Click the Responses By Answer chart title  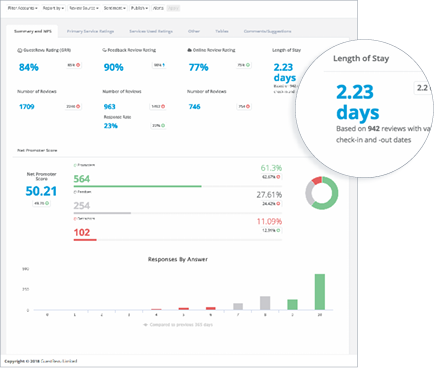tap(178, 259)
